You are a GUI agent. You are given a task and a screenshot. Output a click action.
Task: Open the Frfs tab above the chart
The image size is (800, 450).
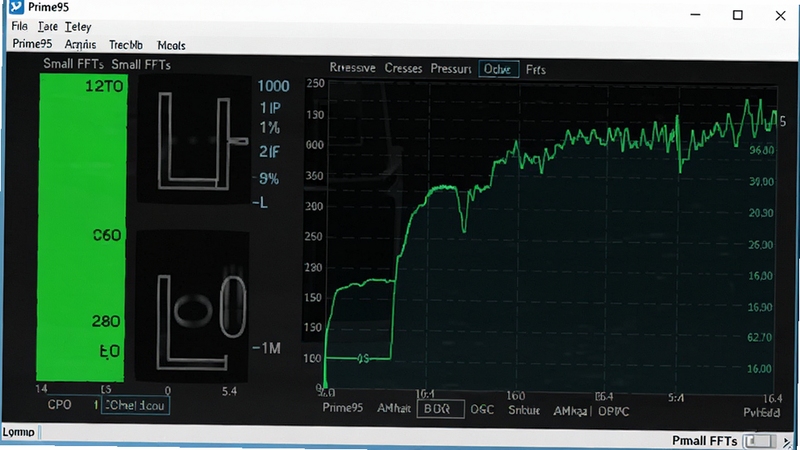click(536, 70)
